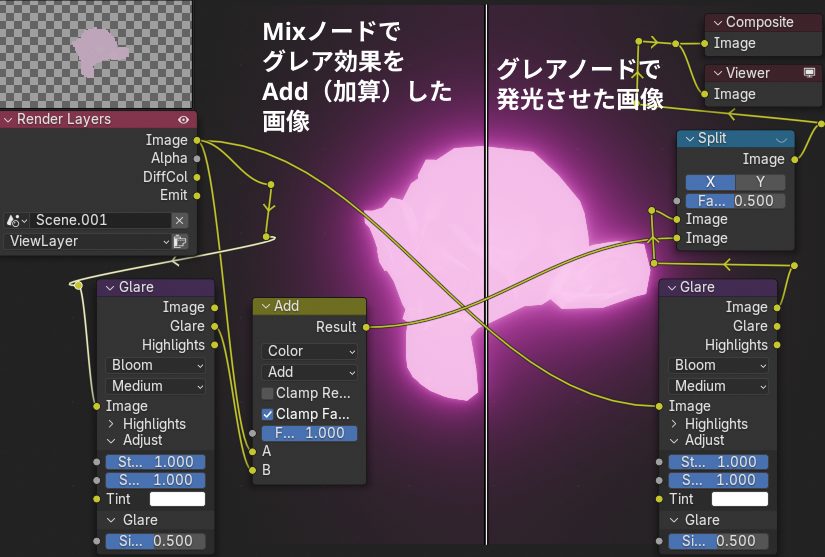Click the render preview thumbnail above Render Layers
825x557 pixels.
(x=99, y=50)
